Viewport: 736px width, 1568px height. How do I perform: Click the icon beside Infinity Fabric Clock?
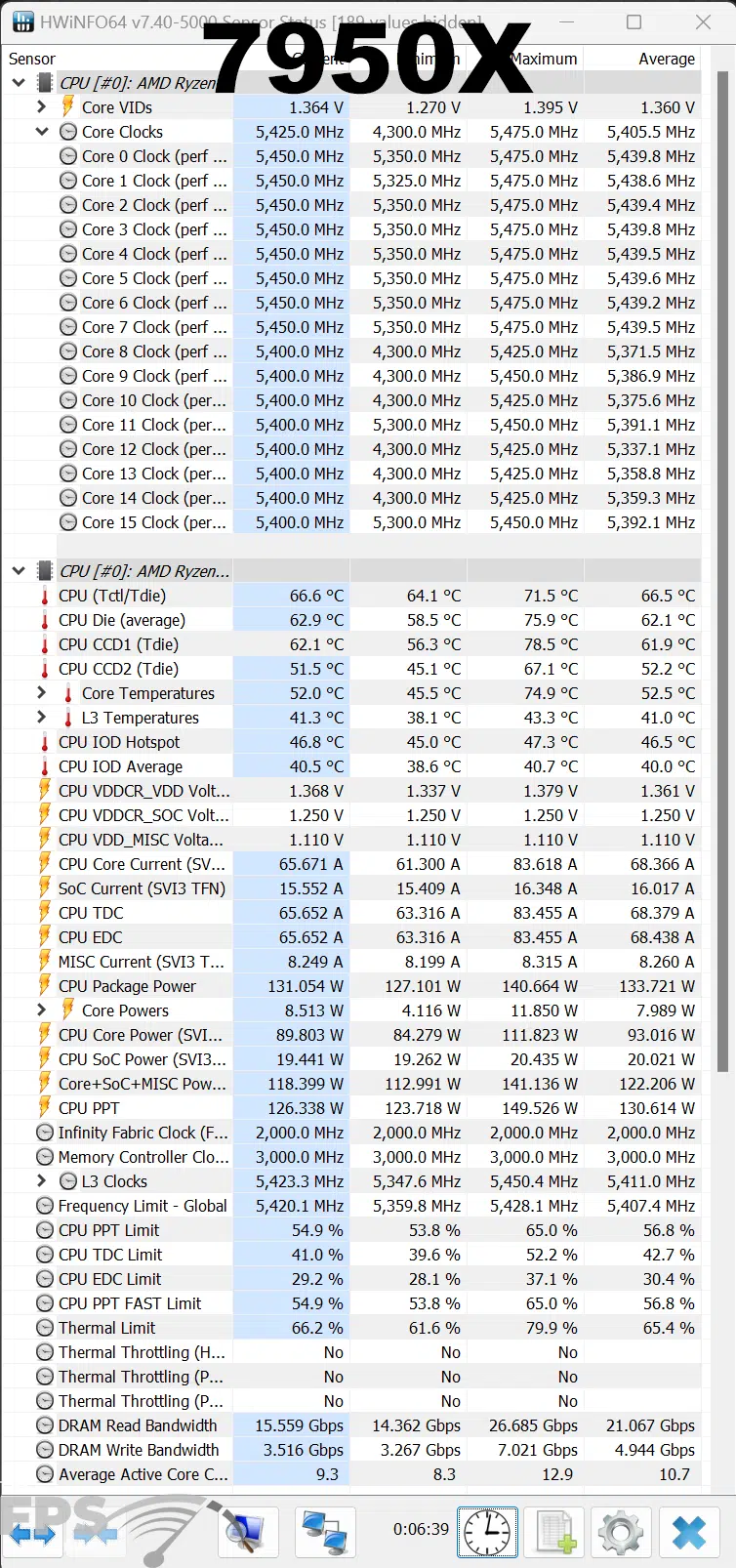[44, 1133]
